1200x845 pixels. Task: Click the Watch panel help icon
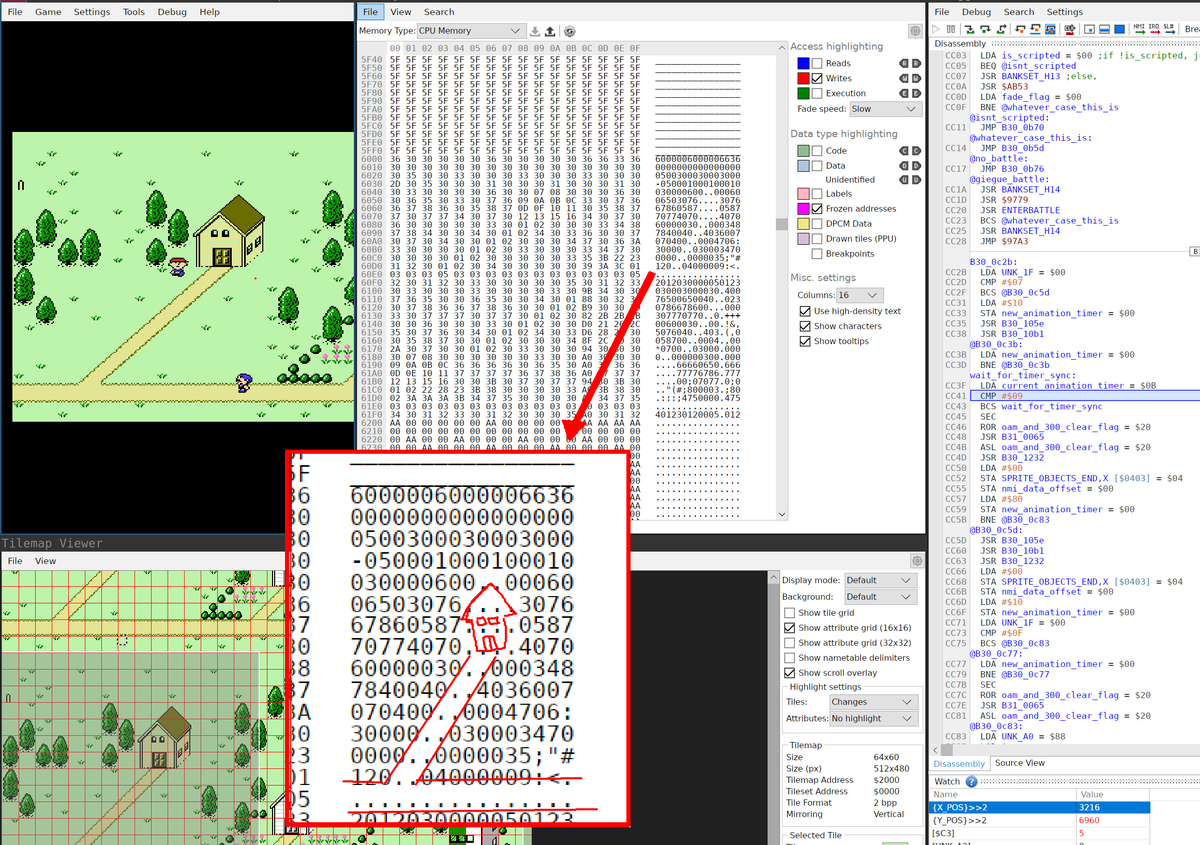[x=972, y=781]
